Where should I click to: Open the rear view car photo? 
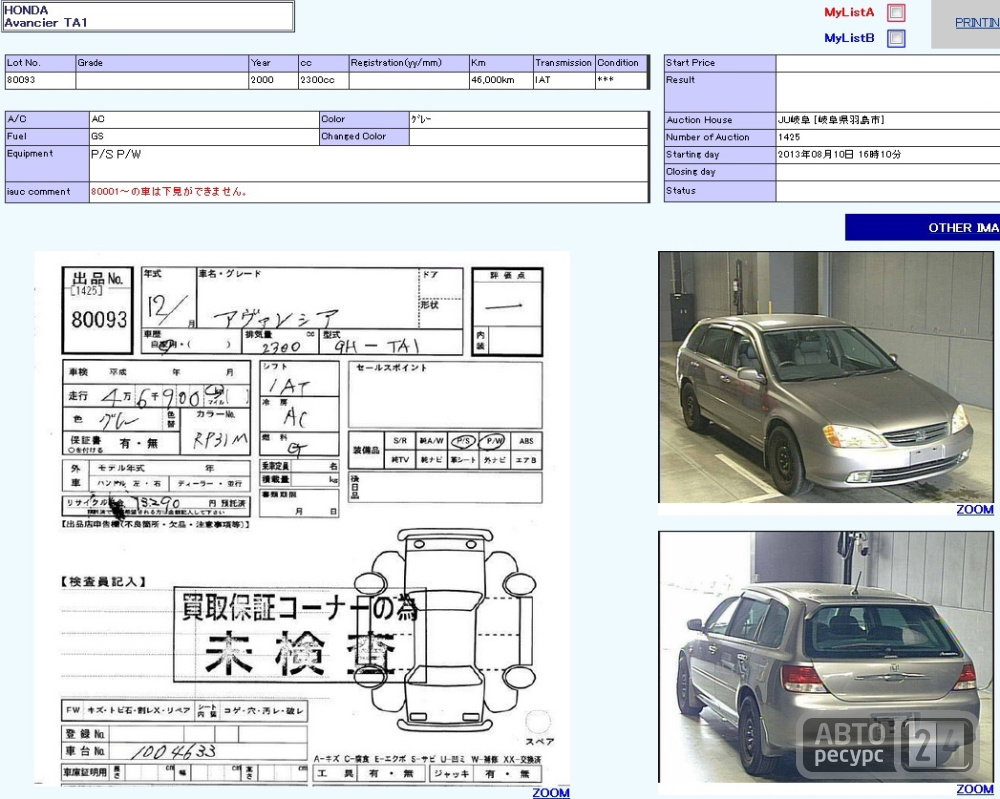click(x=826, y=657)
